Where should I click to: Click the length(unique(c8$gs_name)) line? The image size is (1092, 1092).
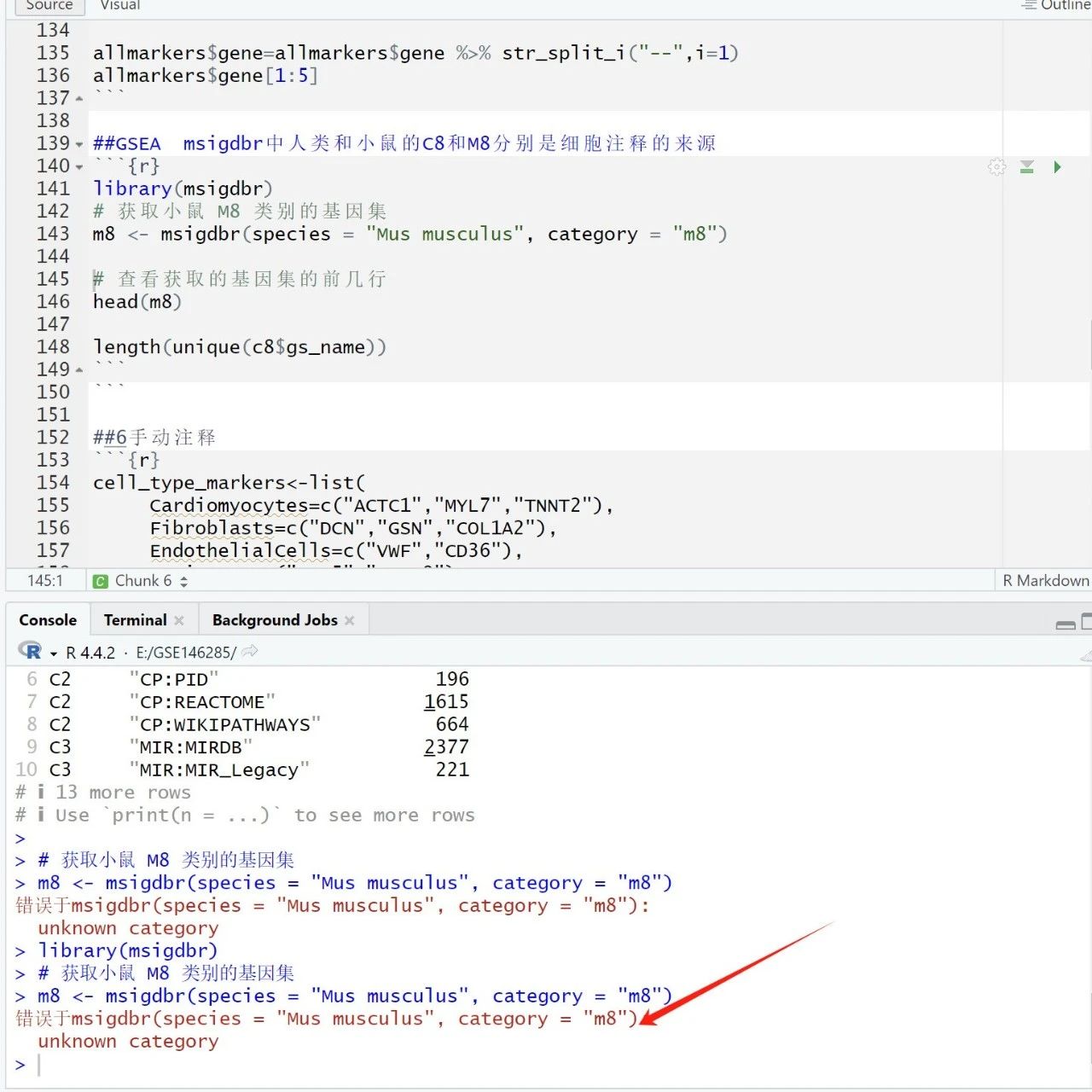[240, 347]
